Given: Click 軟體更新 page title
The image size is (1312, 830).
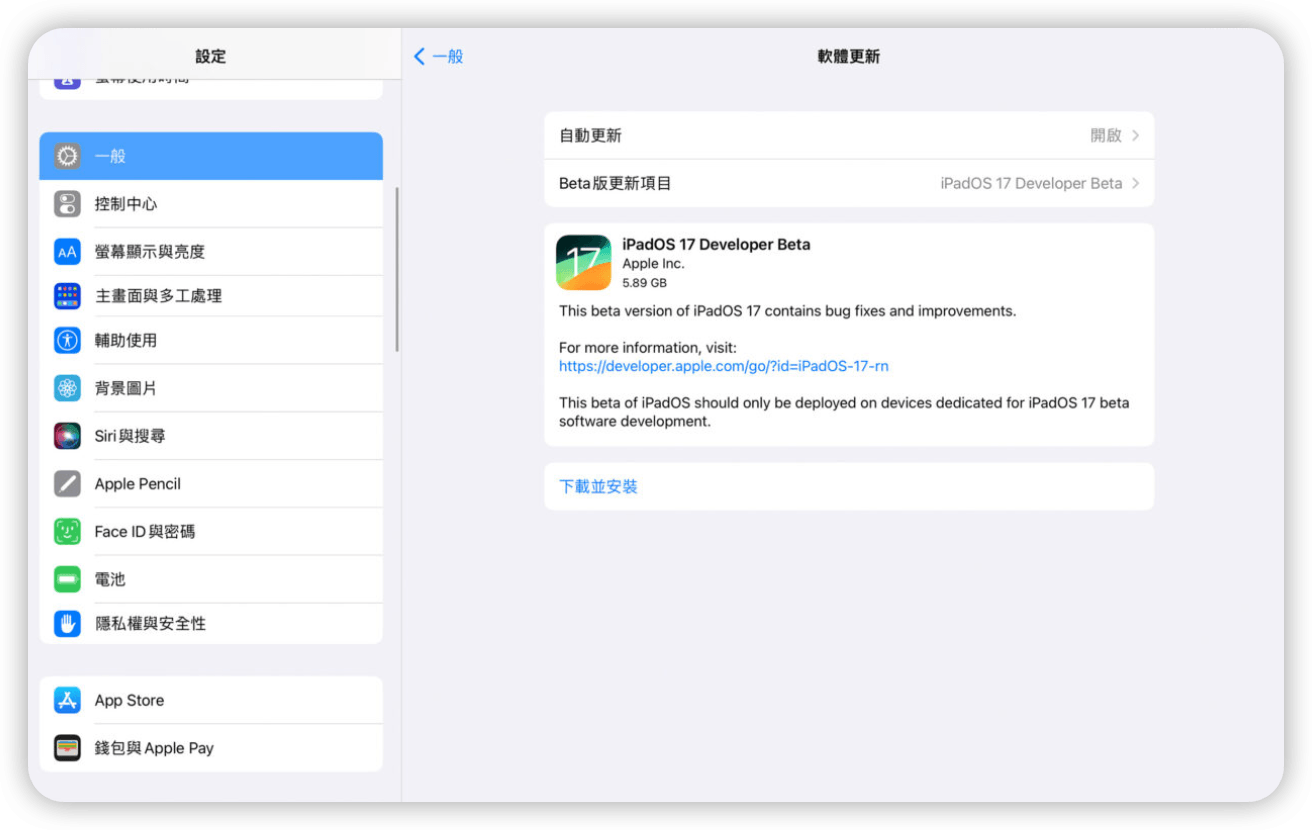Looking at the screenshot, I should coord(849,57).
